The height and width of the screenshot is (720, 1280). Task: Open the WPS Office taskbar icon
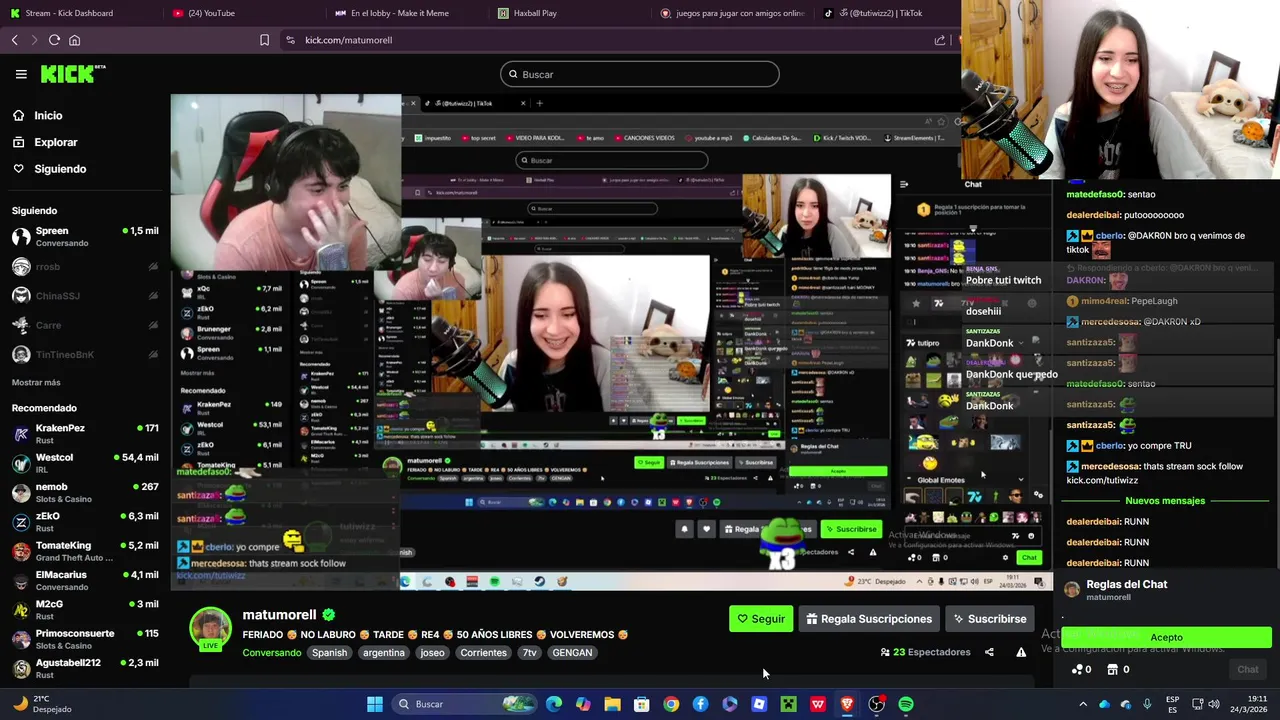point(818,704)
